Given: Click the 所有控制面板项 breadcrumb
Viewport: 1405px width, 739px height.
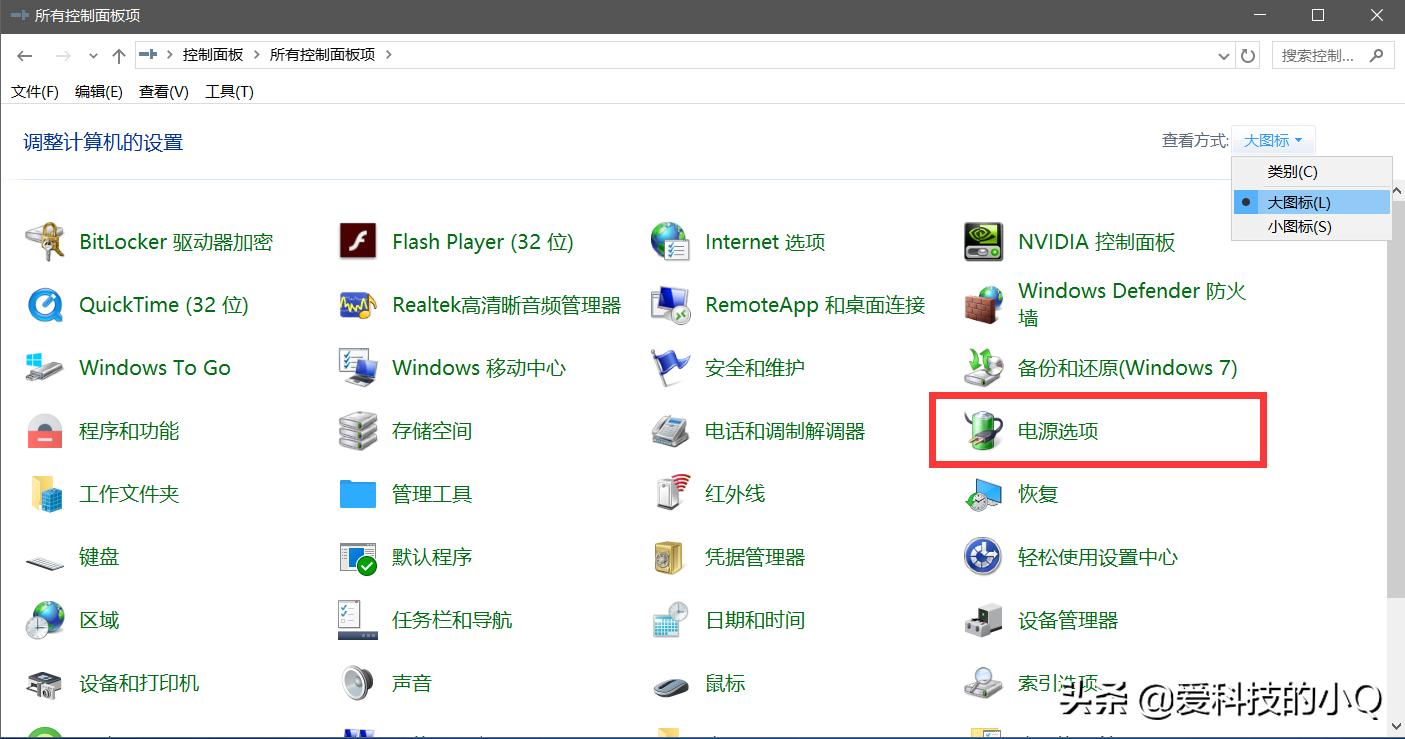Looking at the screenshot, I should tap(323, 55).
